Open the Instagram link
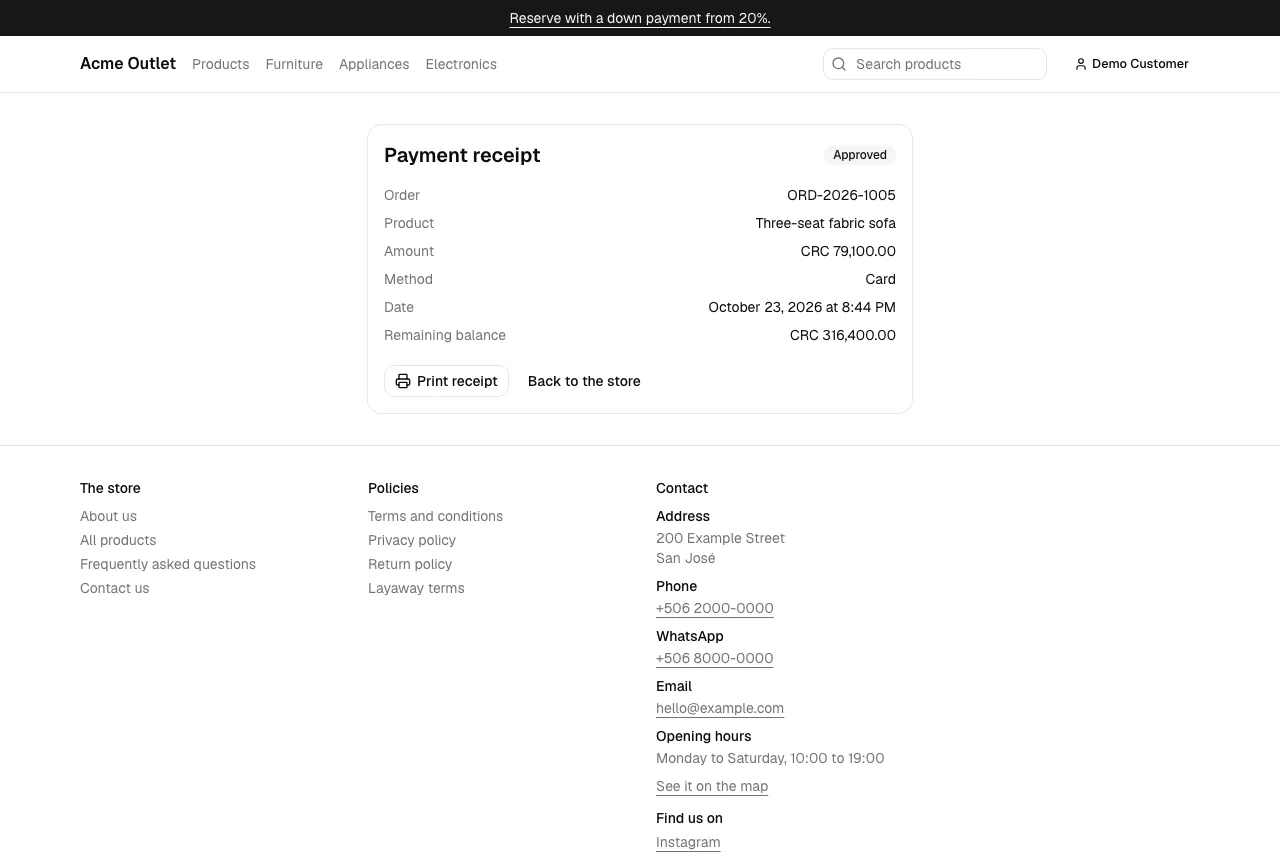This screenshot has height=860, width=1280. 688,842
